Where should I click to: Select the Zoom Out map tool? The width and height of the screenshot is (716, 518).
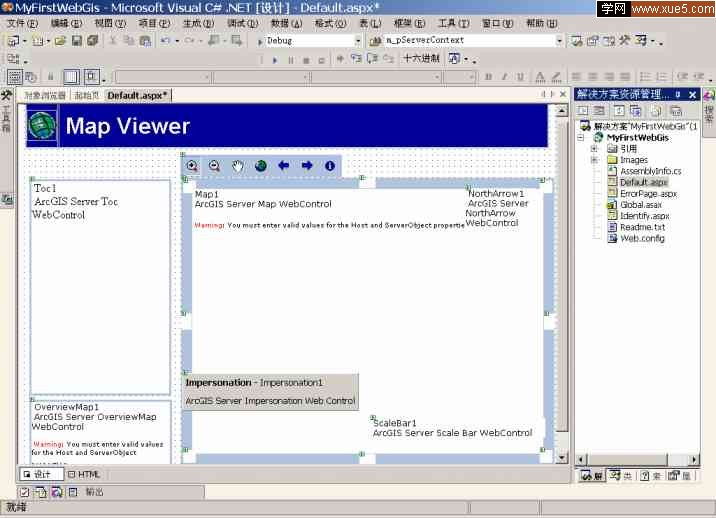(214, 166)
